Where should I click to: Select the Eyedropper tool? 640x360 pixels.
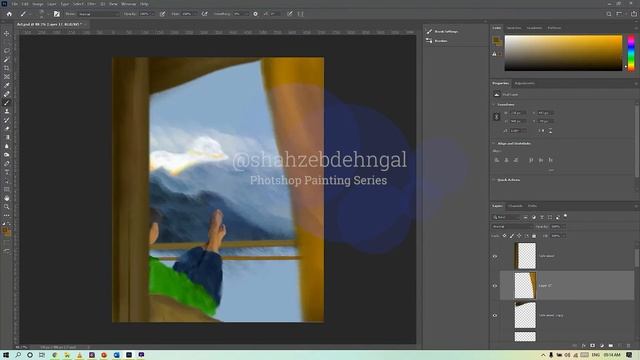[x=7, y=85]
